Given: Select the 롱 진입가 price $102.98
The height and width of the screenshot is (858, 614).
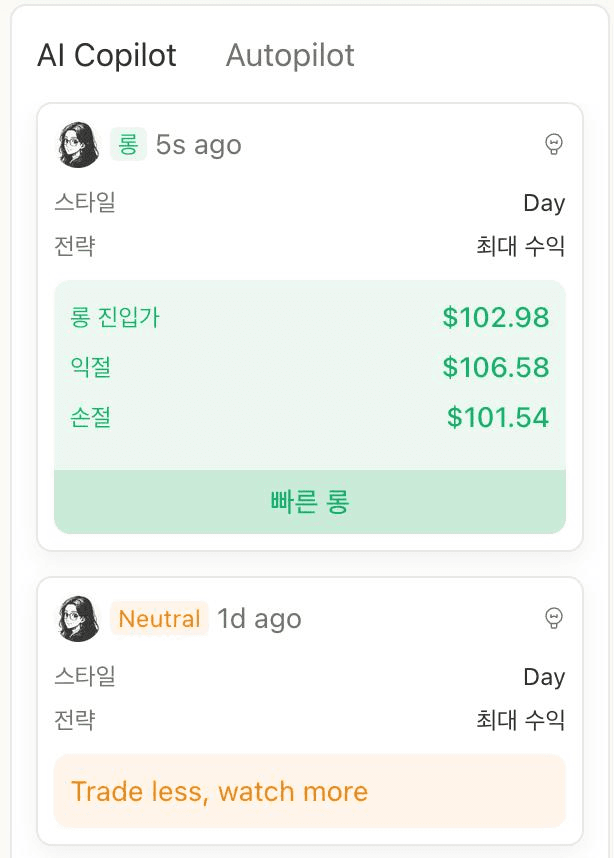Looking at the screenshot, I should click(496, 318).
